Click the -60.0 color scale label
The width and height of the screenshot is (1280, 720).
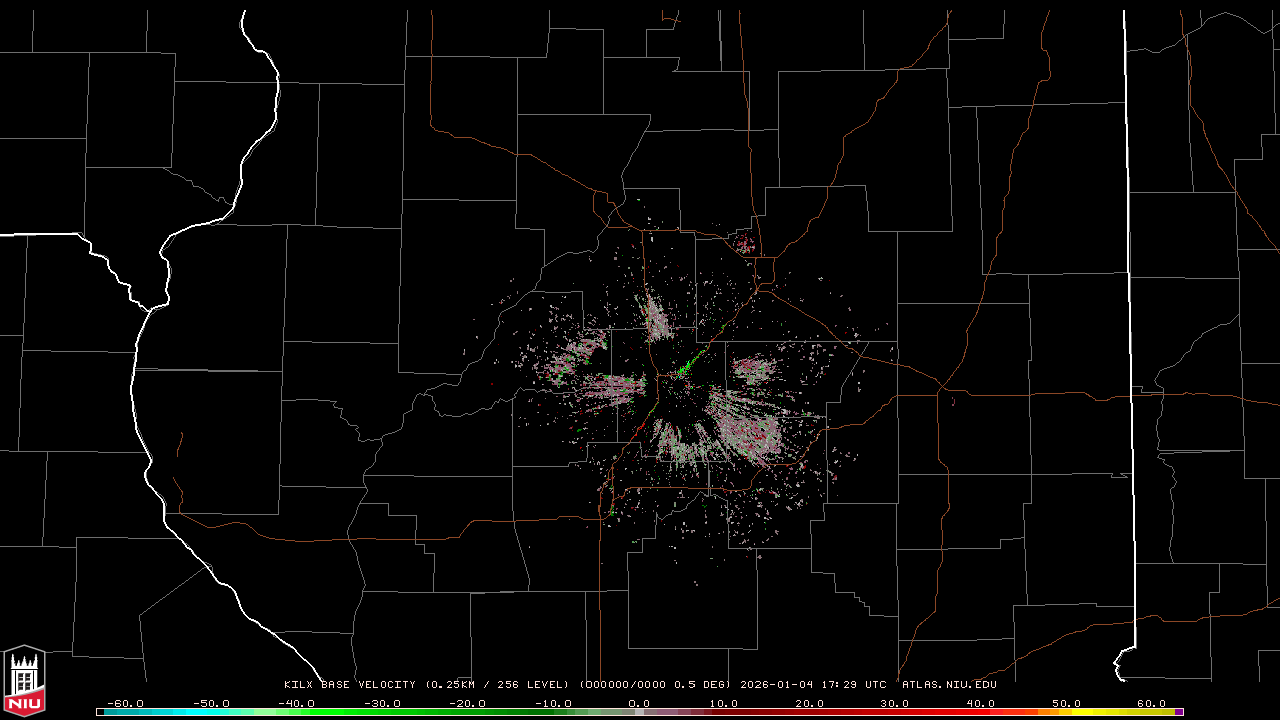pyautogui.click(x=124, y=703)
